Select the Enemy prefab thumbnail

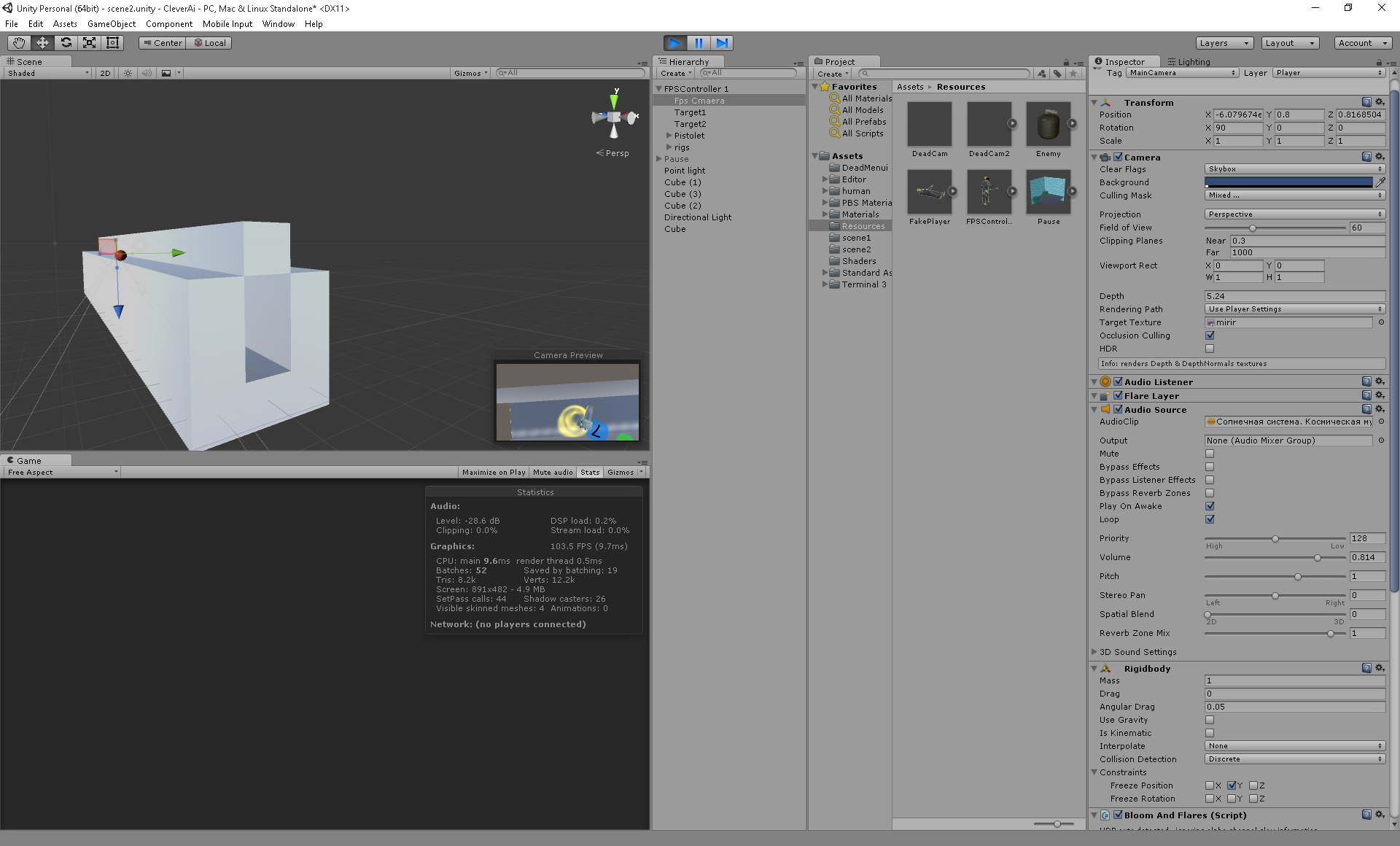[x=1049, y=124]
